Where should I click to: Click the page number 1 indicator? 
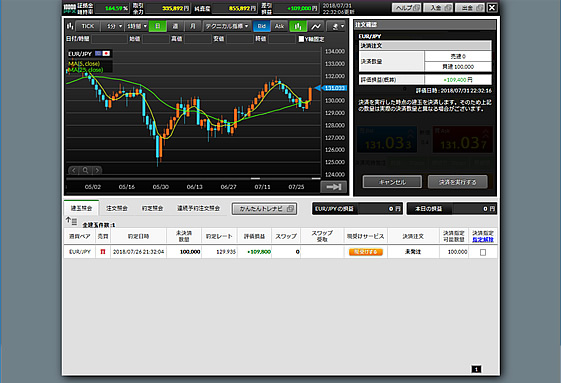pyautogui.click(x=476, y=369)
